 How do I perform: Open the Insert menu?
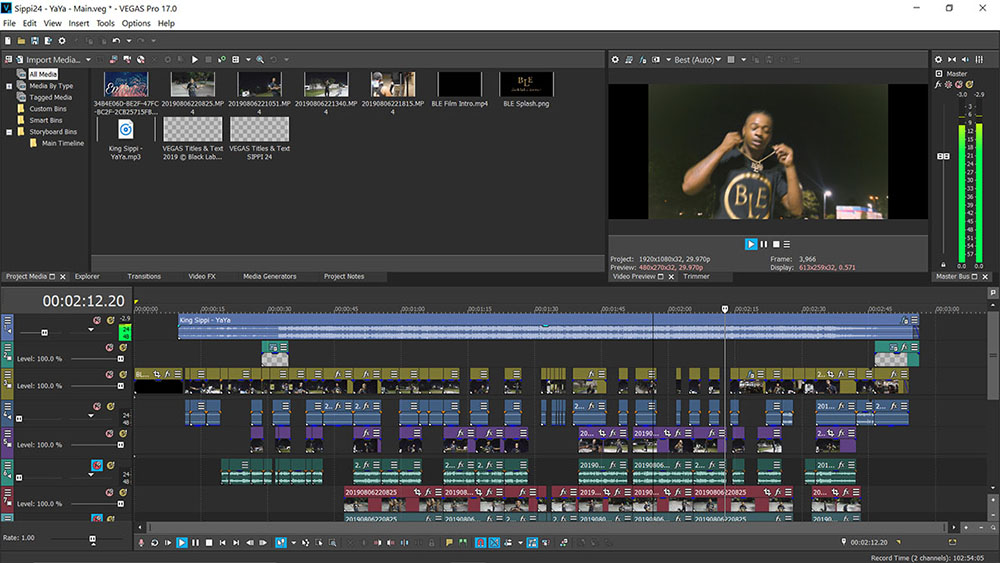(x=78, y=23)
